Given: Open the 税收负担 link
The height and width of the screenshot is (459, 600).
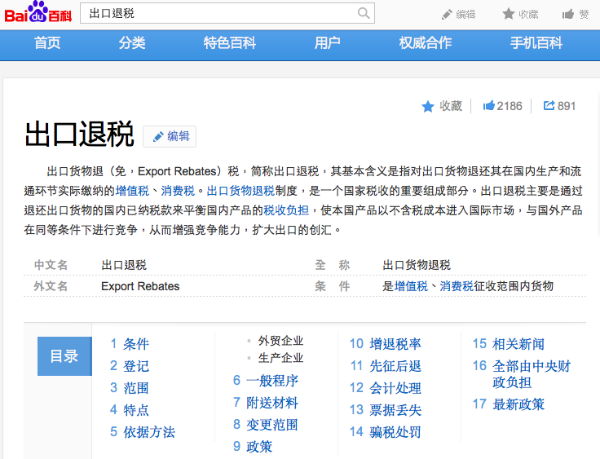Looking at the screenshot, I should (286, 210).
